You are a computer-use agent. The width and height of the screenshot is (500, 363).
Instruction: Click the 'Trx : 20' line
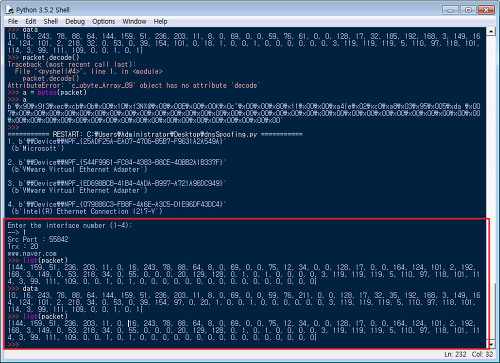tap(23, 246)
